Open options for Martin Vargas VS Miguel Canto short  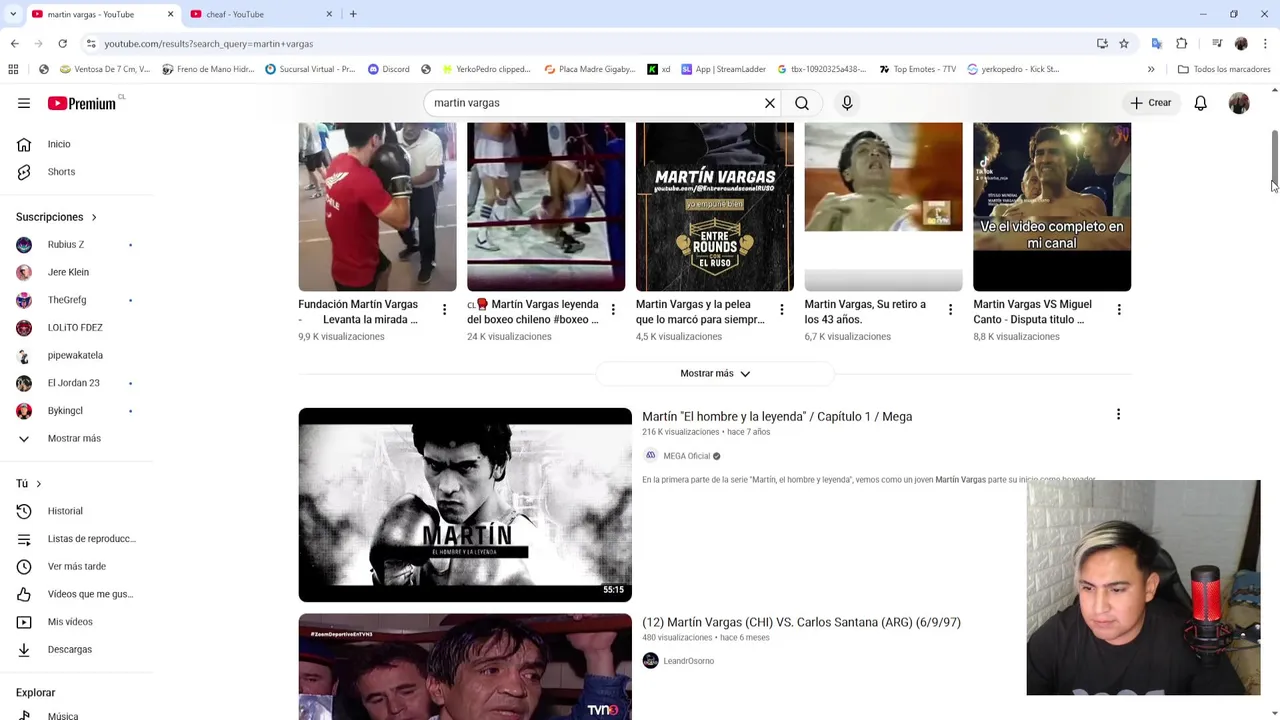click(x=1119, y=310)
